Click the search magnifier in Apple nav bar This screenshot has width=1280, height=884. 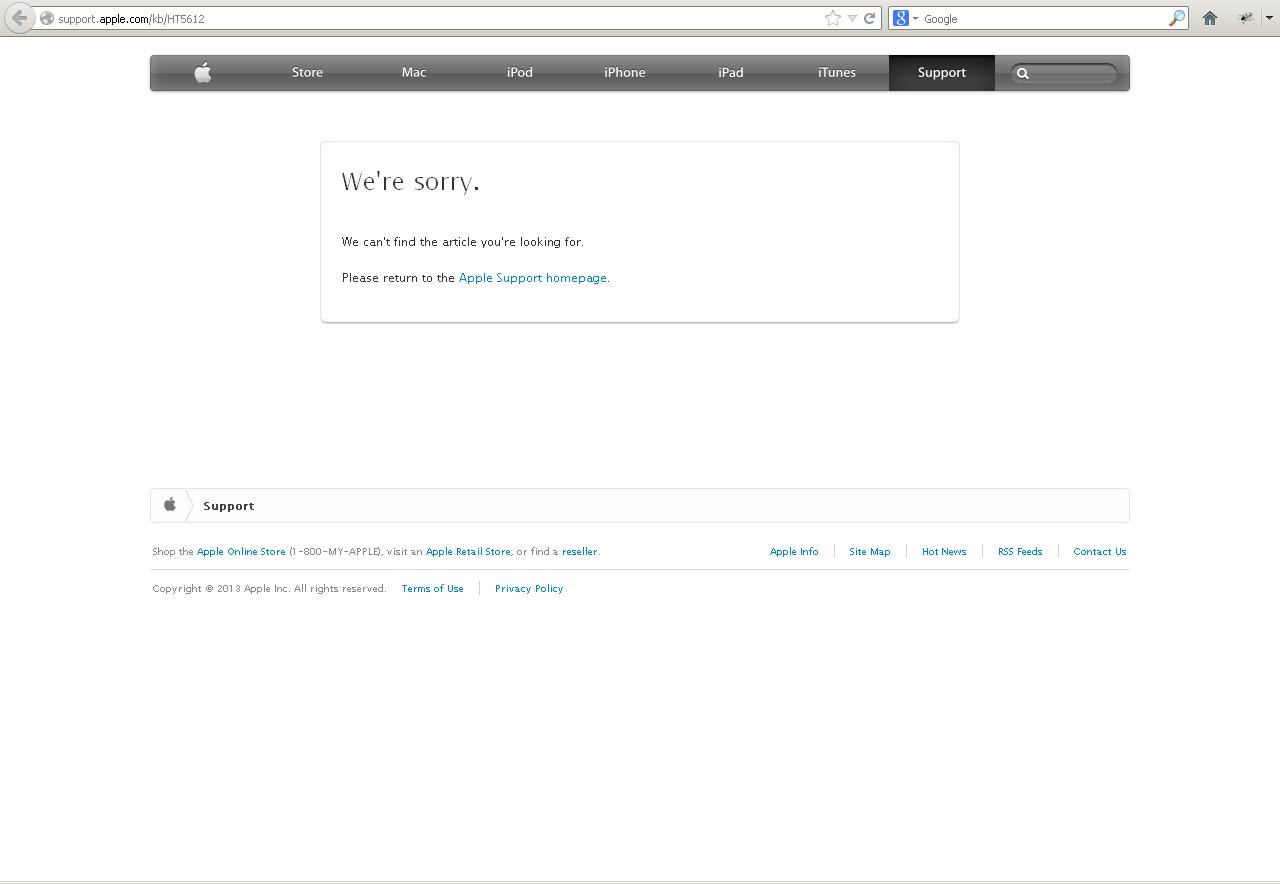point(1023,73)
